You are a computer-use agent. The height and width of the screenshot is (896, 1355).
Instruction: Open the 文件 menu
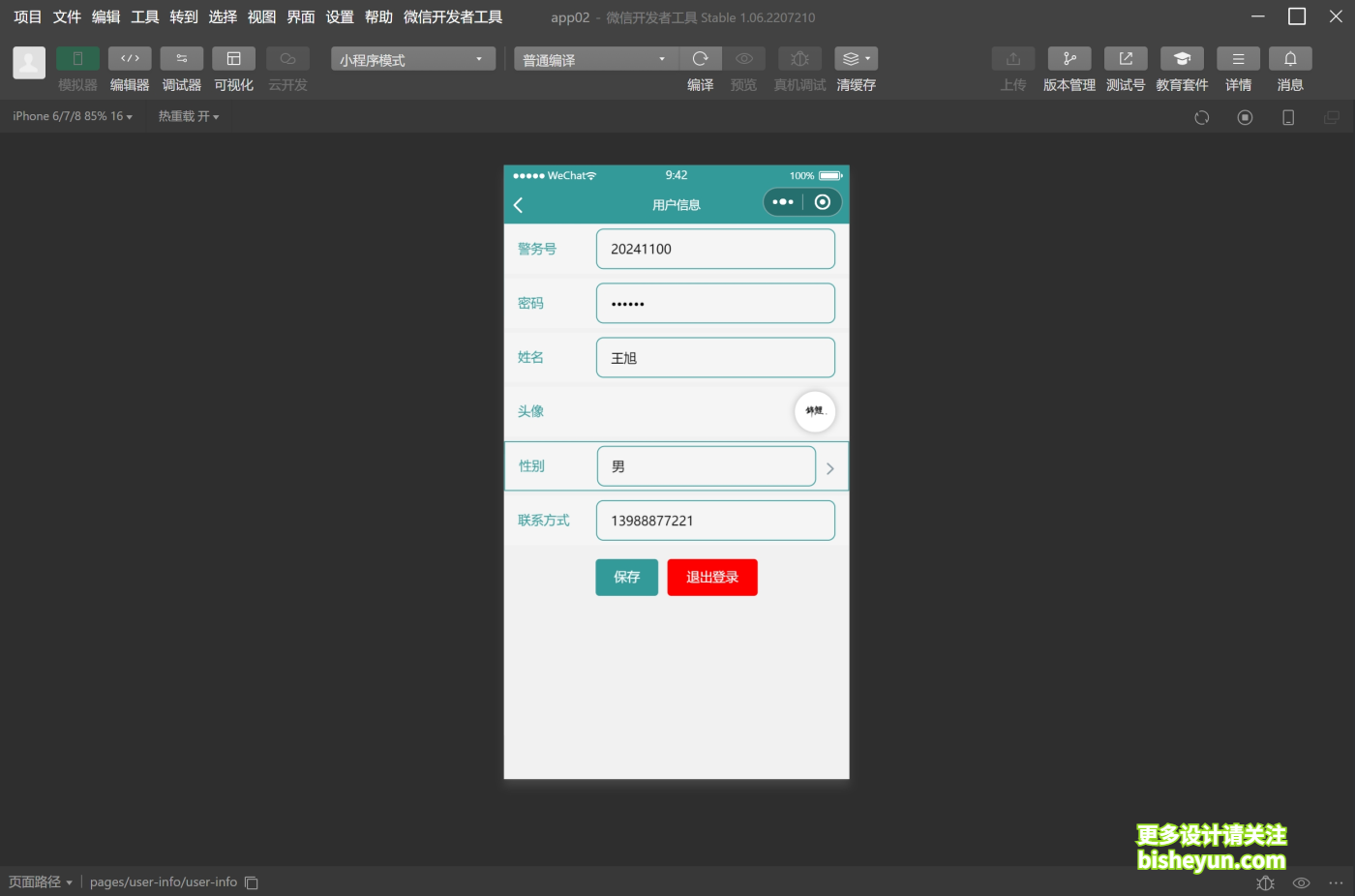tap(67, 17)
